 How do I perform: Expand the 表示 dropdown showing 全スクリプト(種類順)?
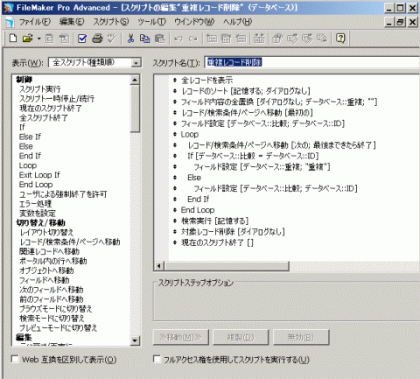pyautogui.click(x=136, y=63)
